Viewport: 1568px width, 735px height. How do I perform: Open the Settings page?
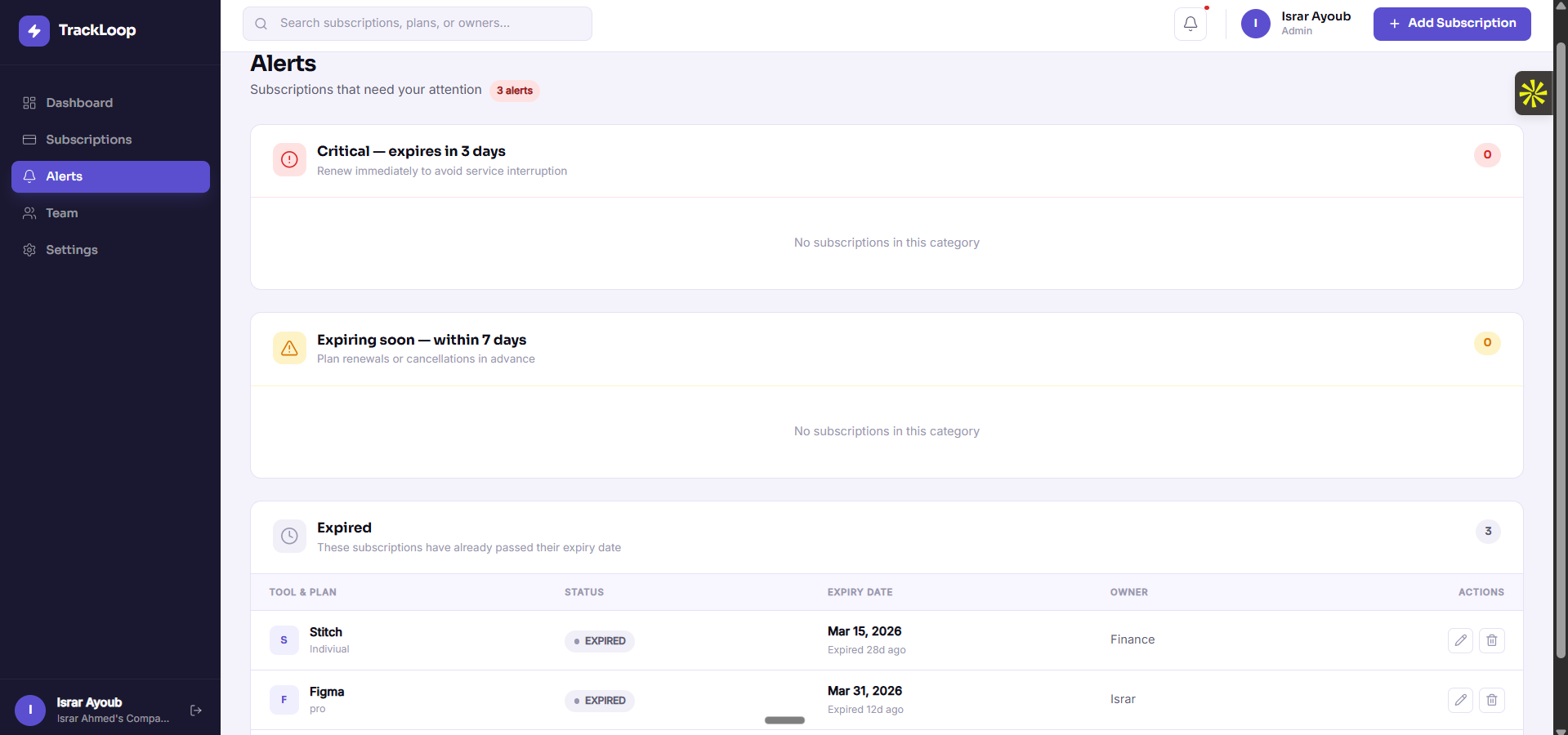tap(72, 250)
